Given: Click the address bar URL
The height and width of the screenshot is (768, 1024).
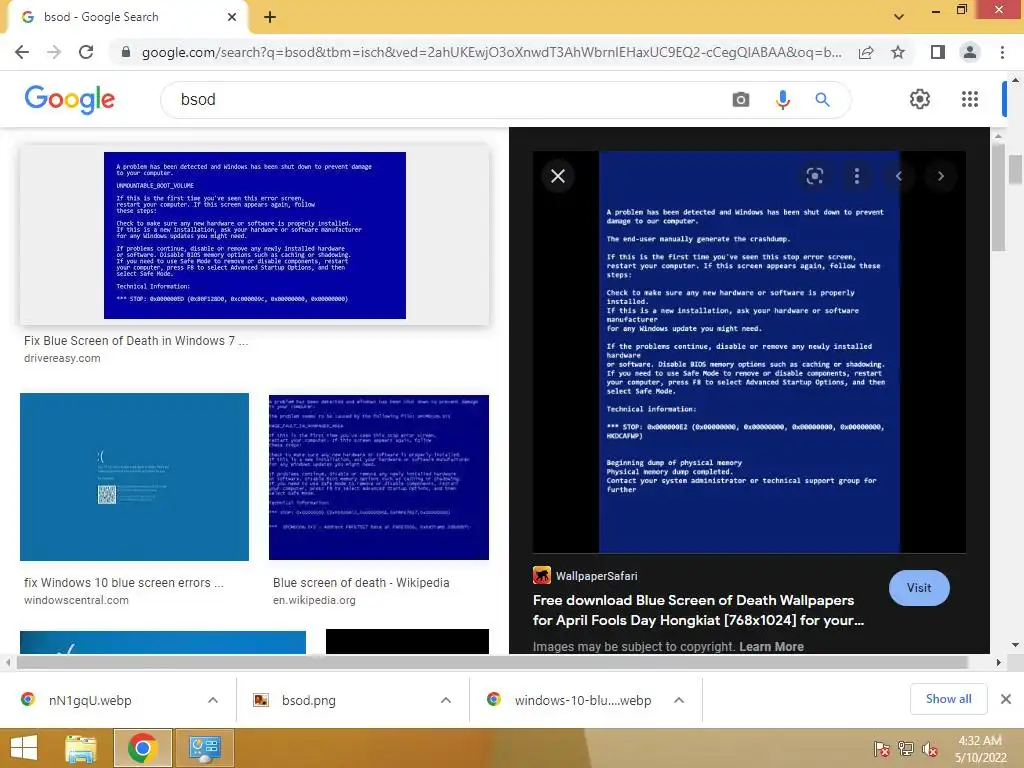Looking at the screenshot, I should [491, 52].
